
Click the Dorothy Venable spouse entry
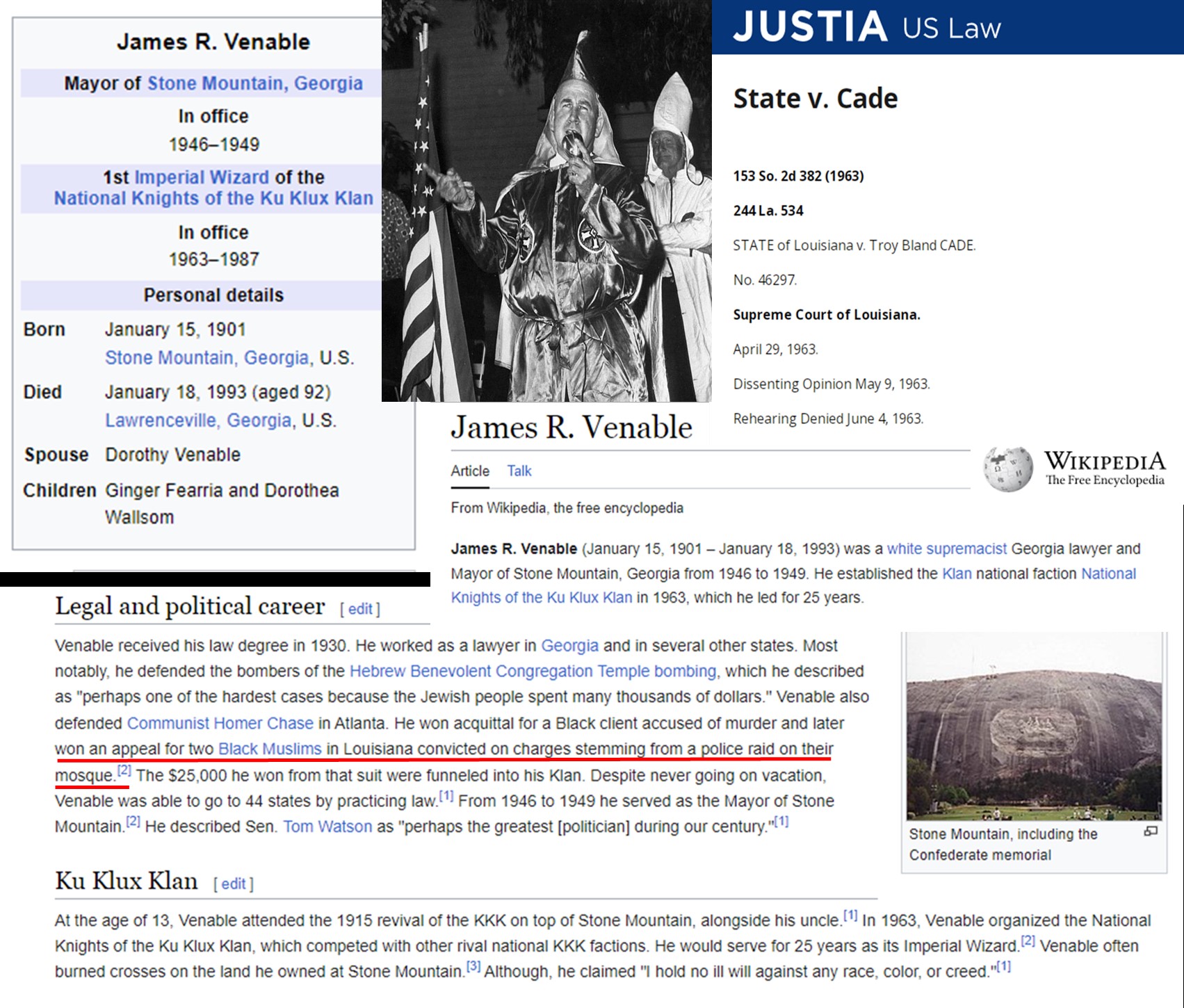(172, 455)
